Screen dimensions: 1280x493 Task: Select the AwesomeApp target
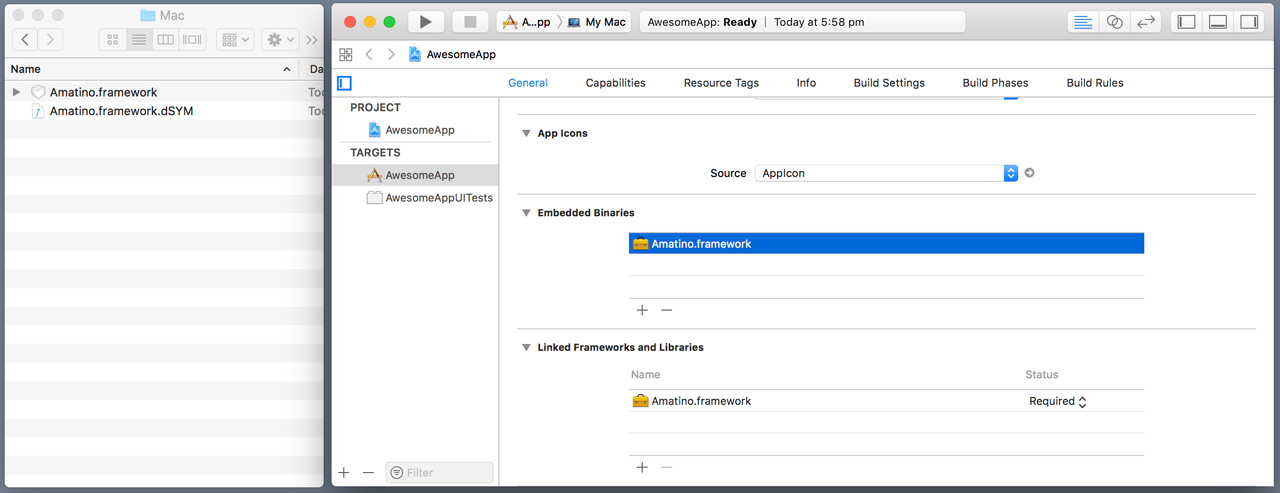(415, 175)
